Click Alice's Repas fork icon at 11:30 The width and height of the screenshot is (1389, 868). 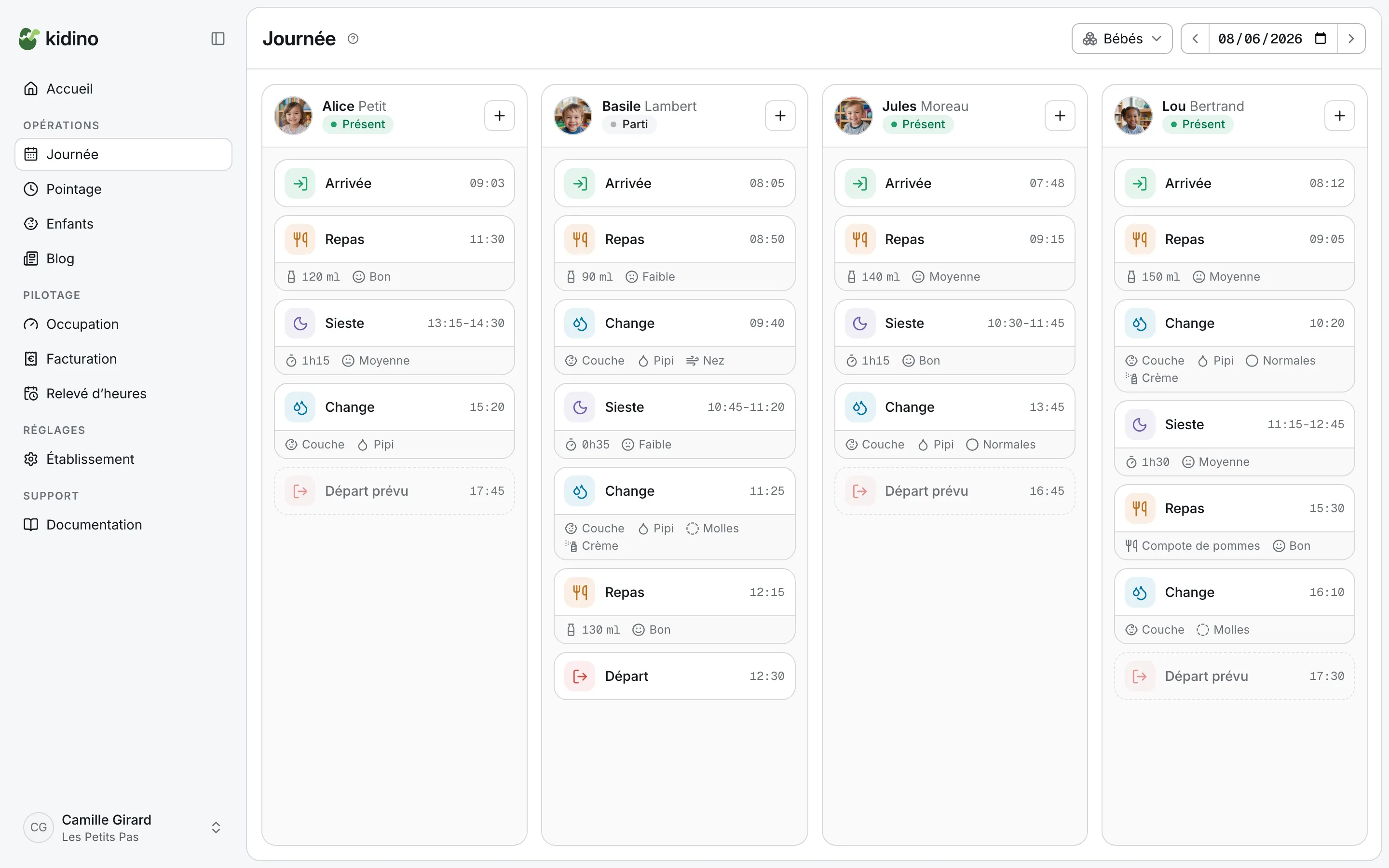tap(300, 239)
